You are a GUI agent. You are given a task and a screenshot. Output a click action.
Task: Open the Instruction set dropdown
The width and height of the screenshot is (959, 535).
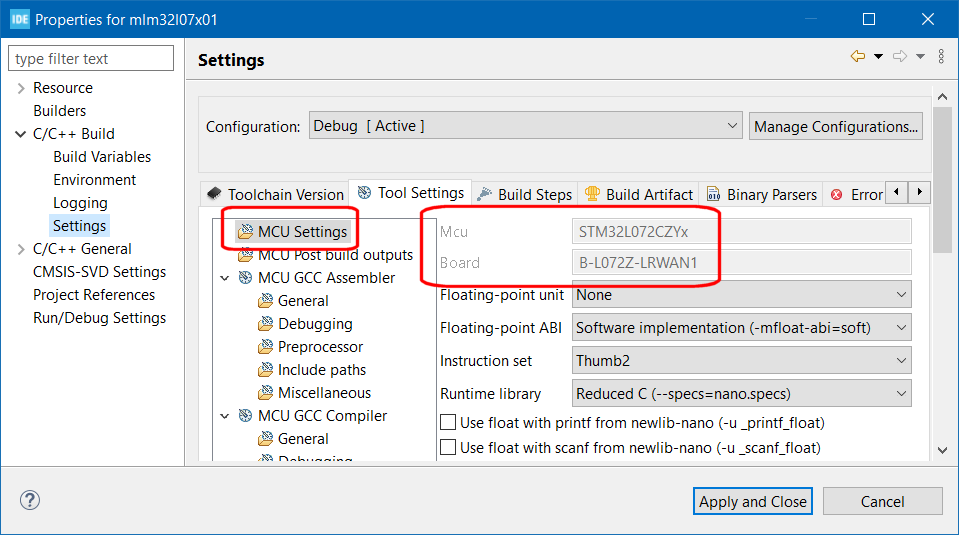(x=741, y=360)
